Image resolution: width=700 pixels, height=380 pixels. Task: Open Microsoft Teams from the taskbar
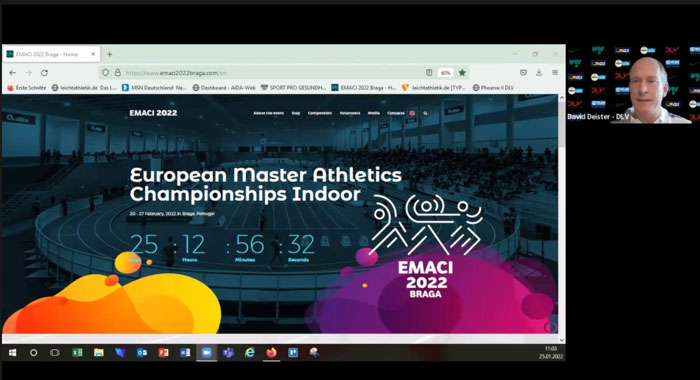[x=228, y=353]
